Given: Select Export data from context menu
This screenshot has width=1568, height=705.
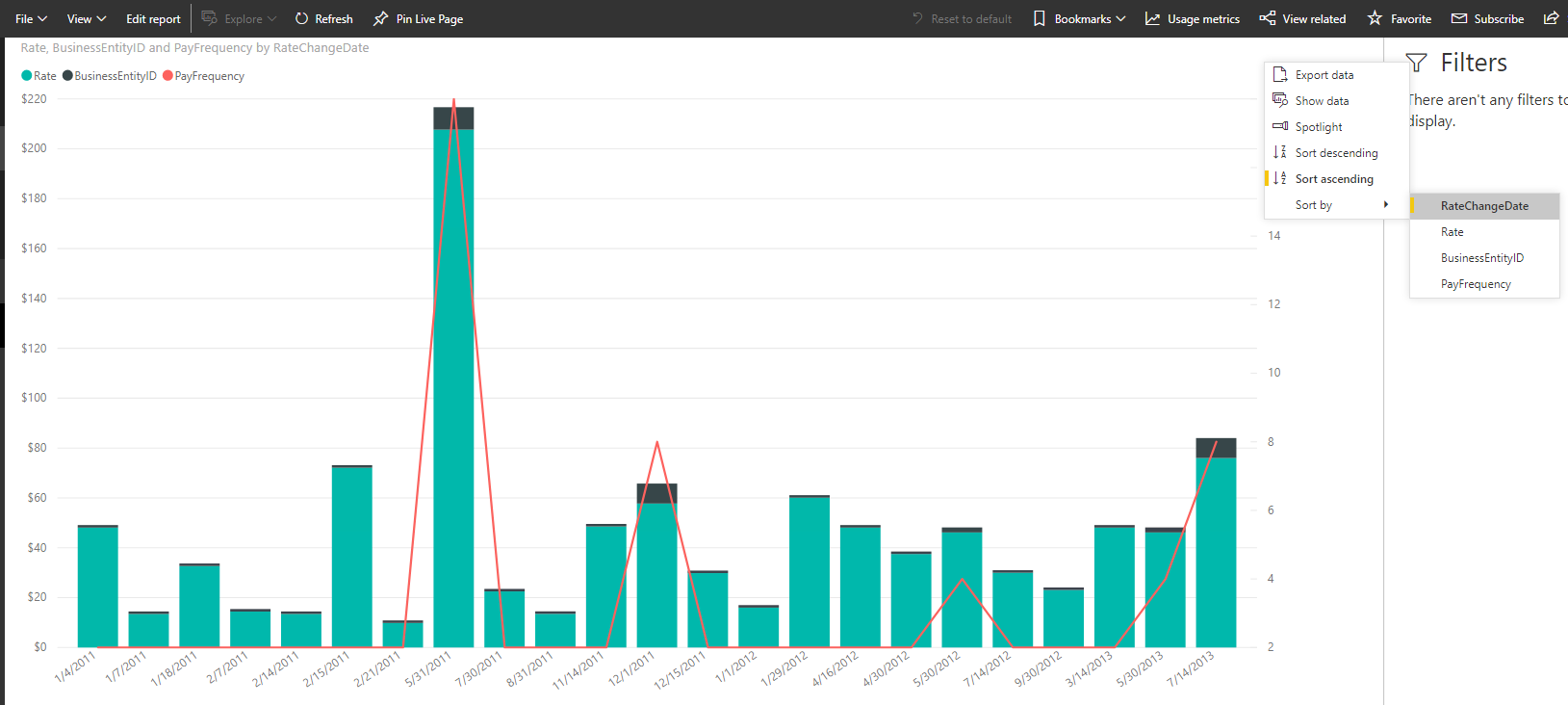Looking at the screenshot, I should click(x=1336, y=74).
